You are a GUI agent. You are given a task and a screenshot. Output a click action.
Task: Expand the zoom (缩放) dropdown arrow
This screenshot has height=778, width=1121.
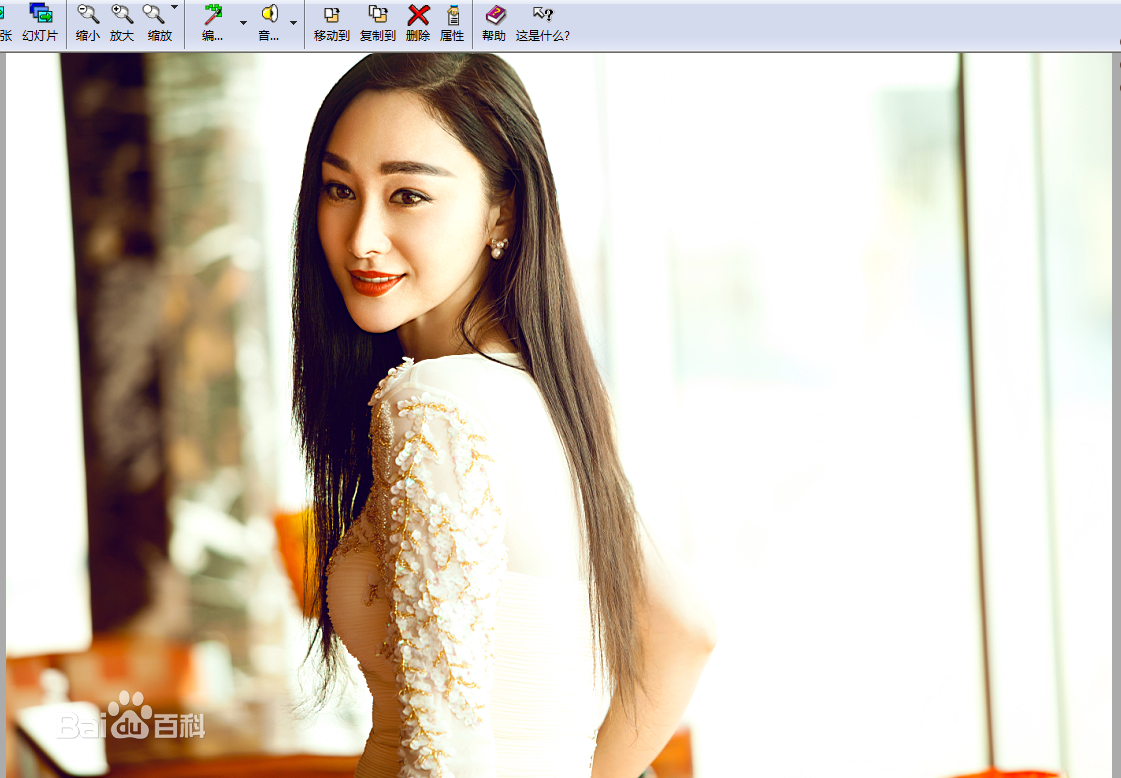175,8
